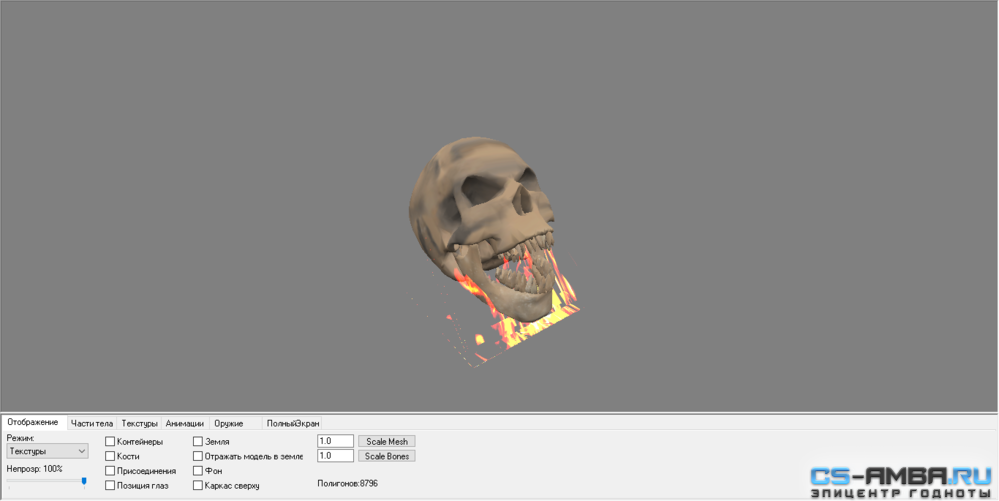Screen dimensions: 999x501
Task: Switch to the Отображение tab
Action: tap(32, 423)
